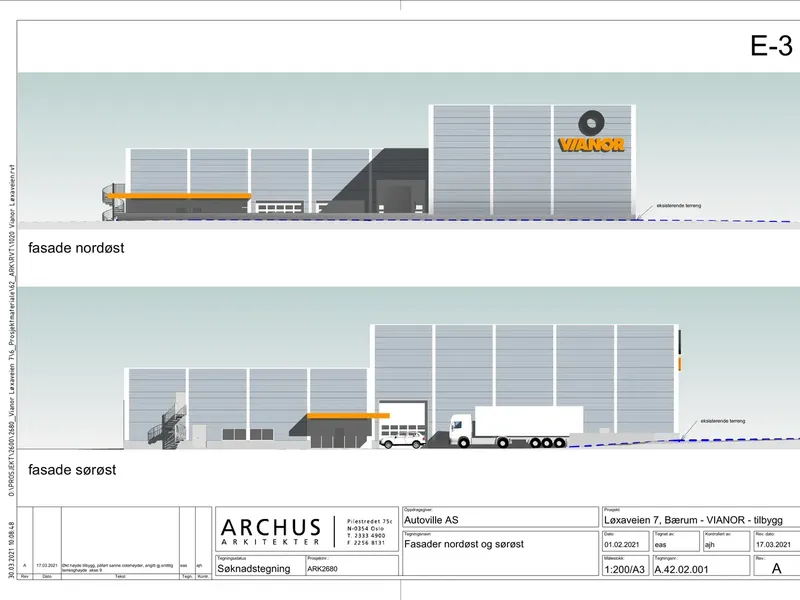Click the white semi-trailer truck
Image resolution: width=800 pixels, height=600 pixels.
516,427
